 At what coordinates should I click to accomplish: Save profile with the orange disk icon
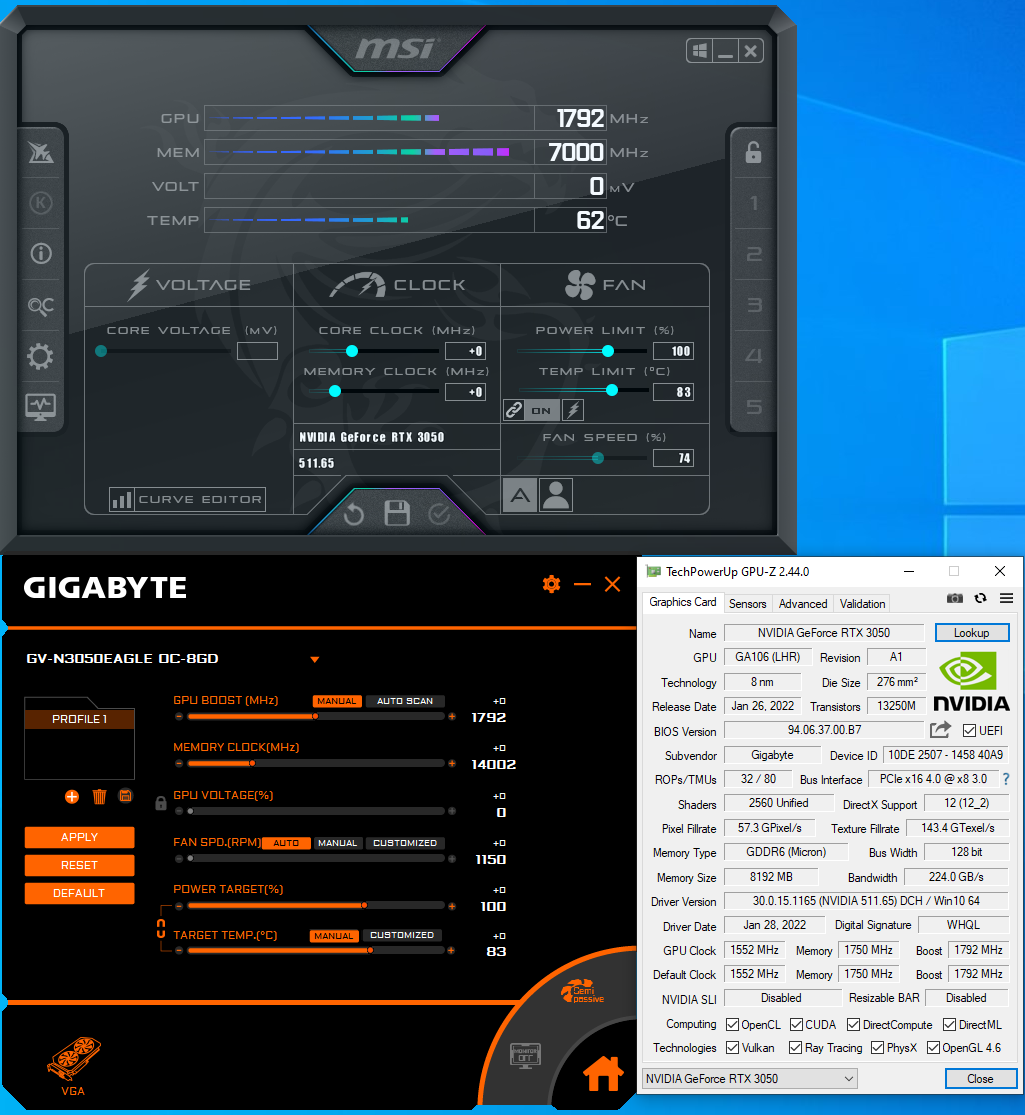pos(125,796)
